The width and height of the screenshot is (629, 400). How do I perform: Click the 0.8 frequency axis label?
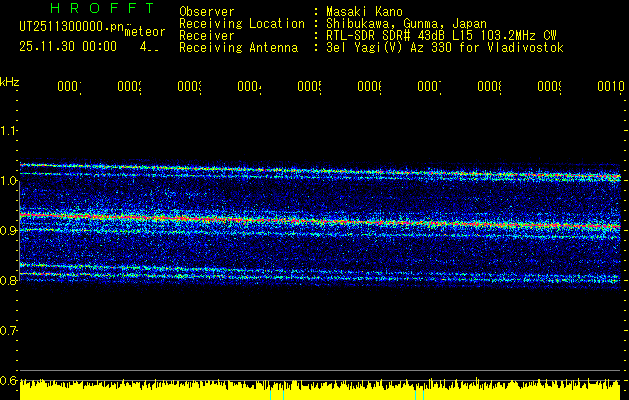pyautogui.click(x=9, y=281)
